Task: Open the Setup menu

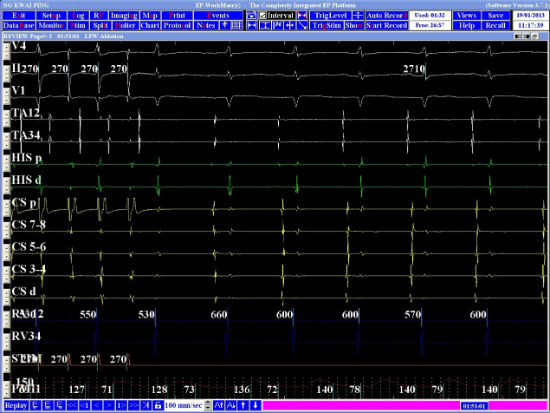Action: click(51, 15)
